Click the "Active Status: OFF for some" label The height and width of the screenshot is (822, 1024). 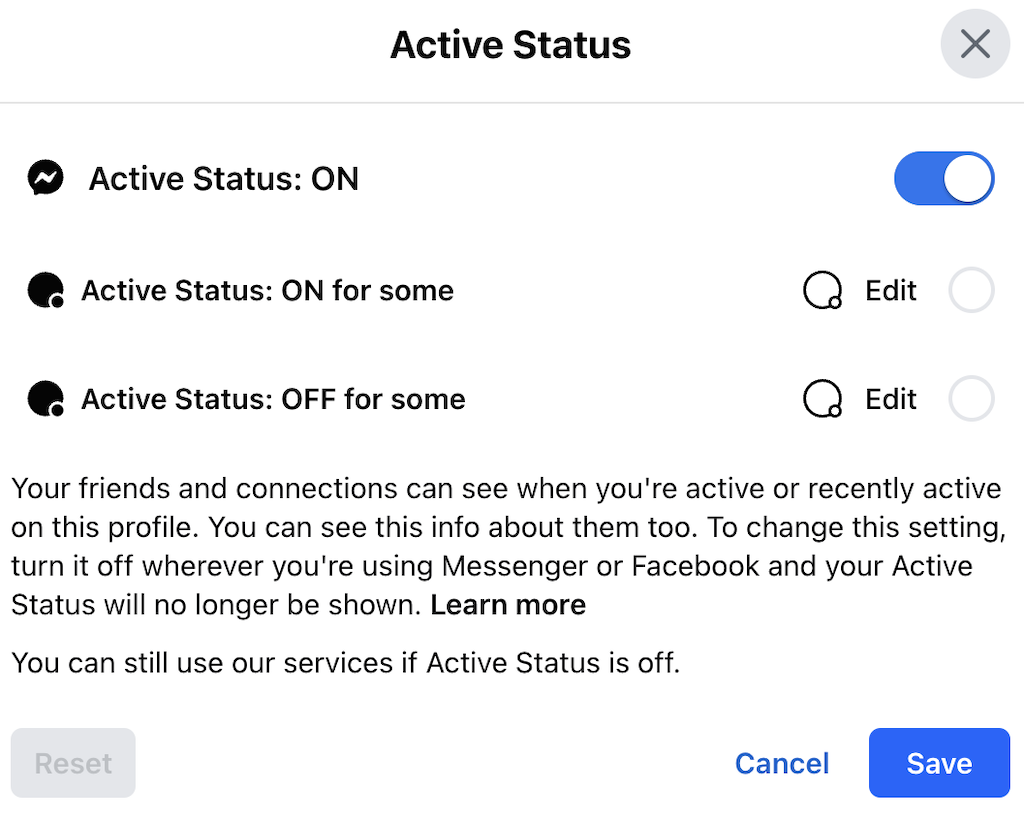pyautogui.click(x=274, y=399)
